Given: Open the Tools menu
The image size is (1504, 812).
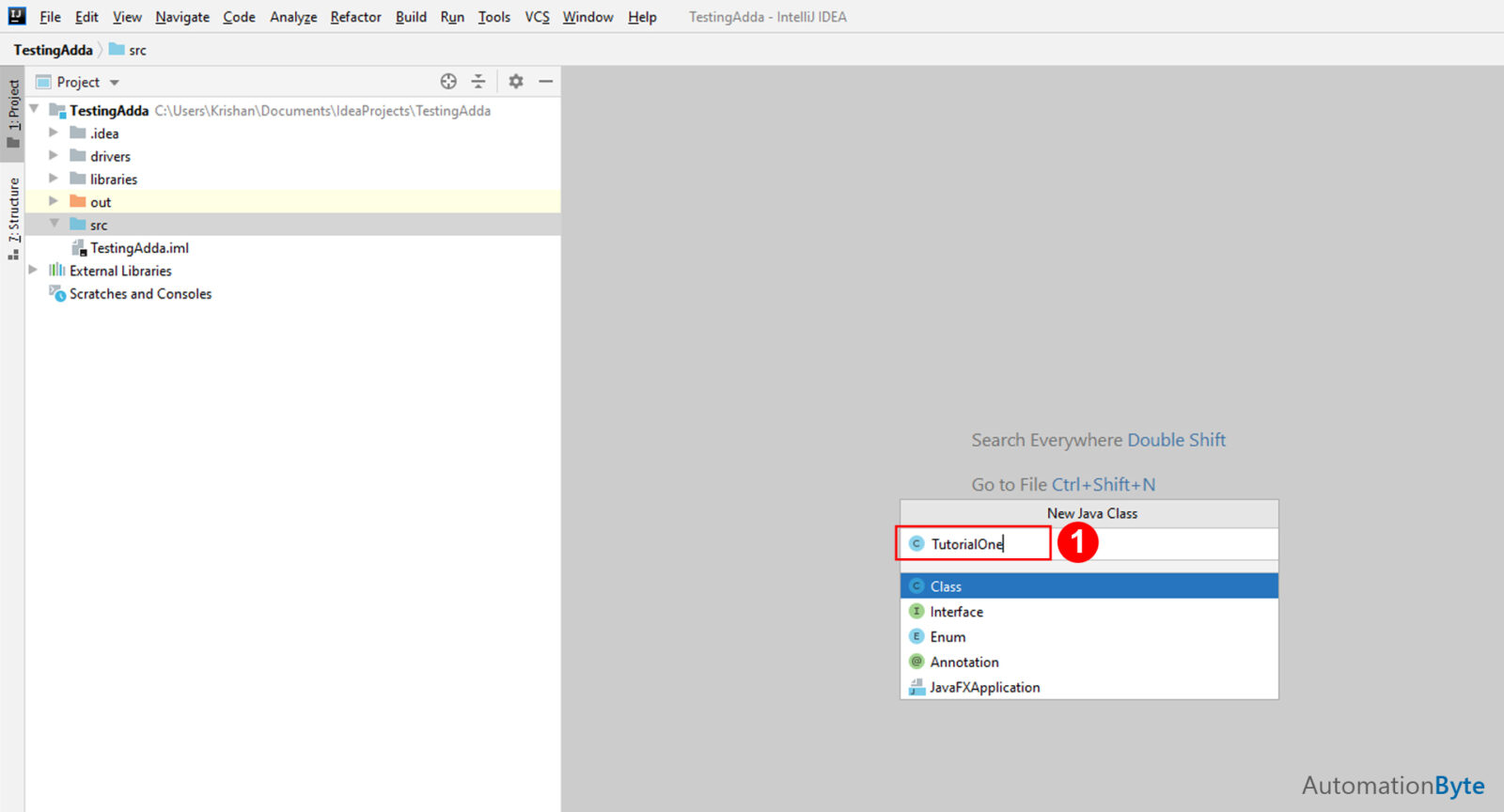Looking at the screenshot, I should [493, 17].
